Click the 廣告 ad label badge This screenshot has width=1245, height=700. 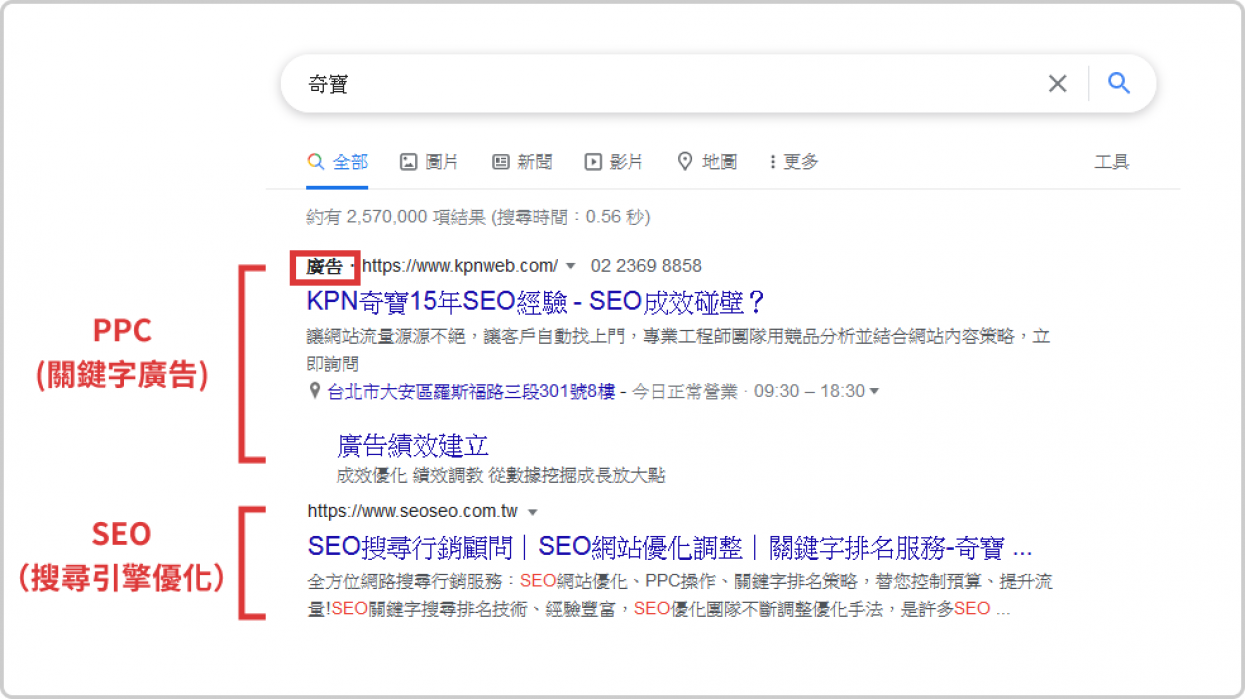coord(325,267)
